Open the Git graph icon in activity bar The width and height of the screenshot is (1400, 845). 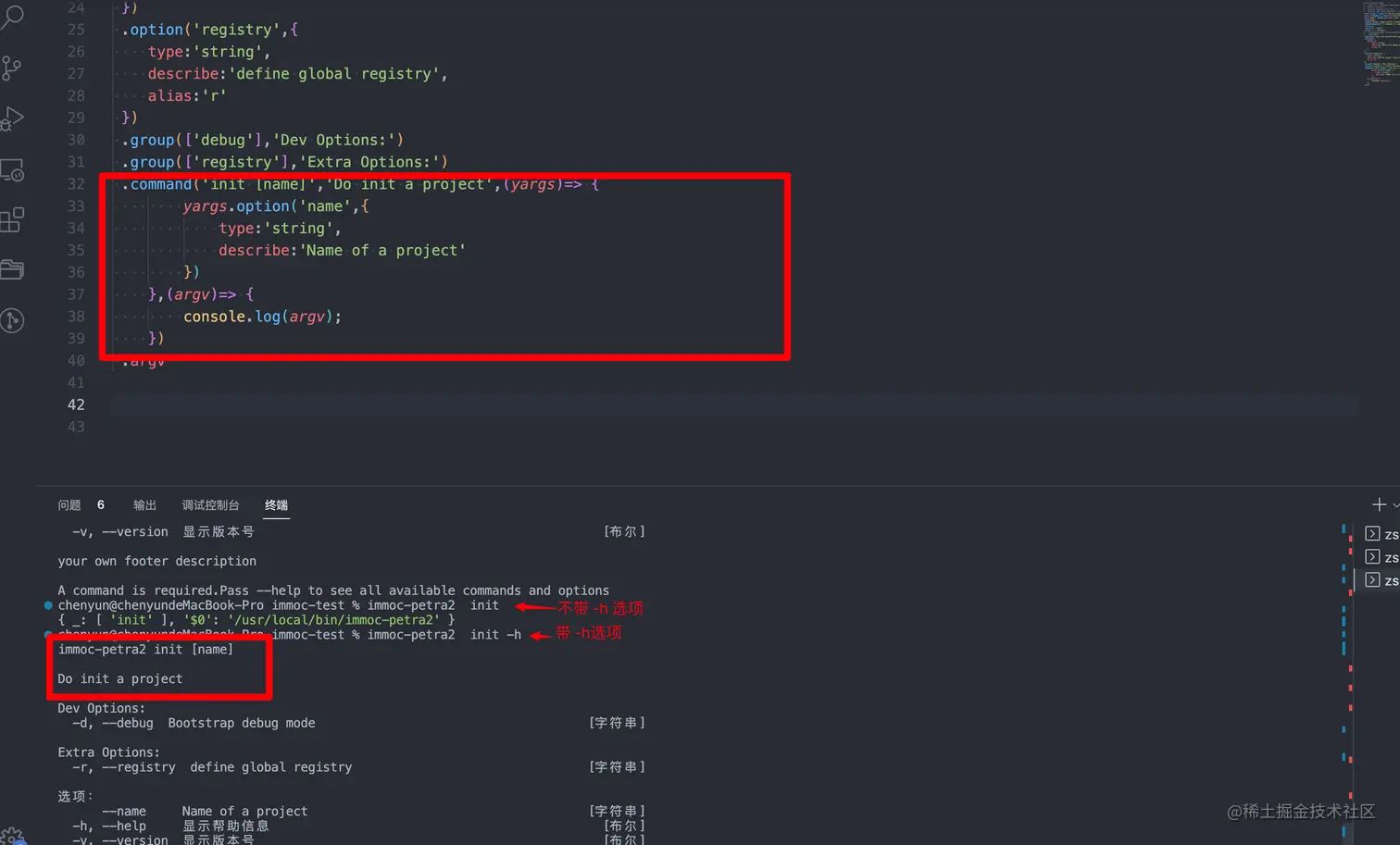click(12, 321)
